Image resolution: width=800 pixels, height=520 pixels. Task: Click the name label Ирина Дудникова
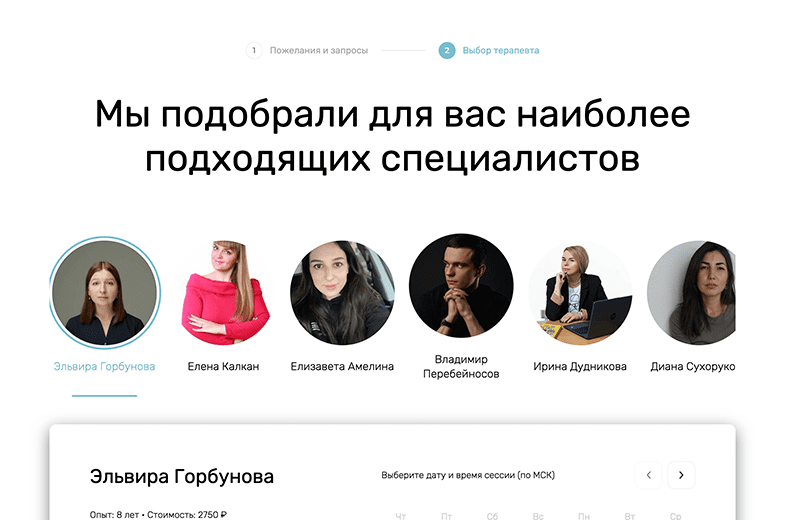click(x=580, y=366)
